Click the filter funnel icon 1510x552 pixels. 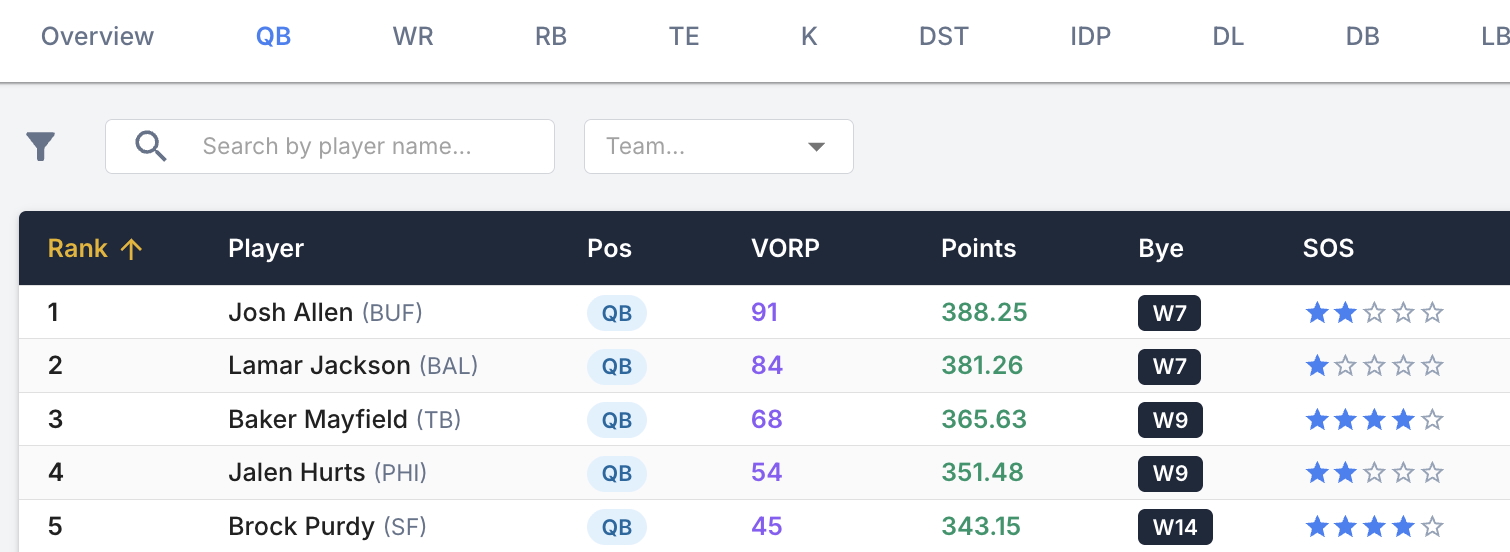[40, 147]
